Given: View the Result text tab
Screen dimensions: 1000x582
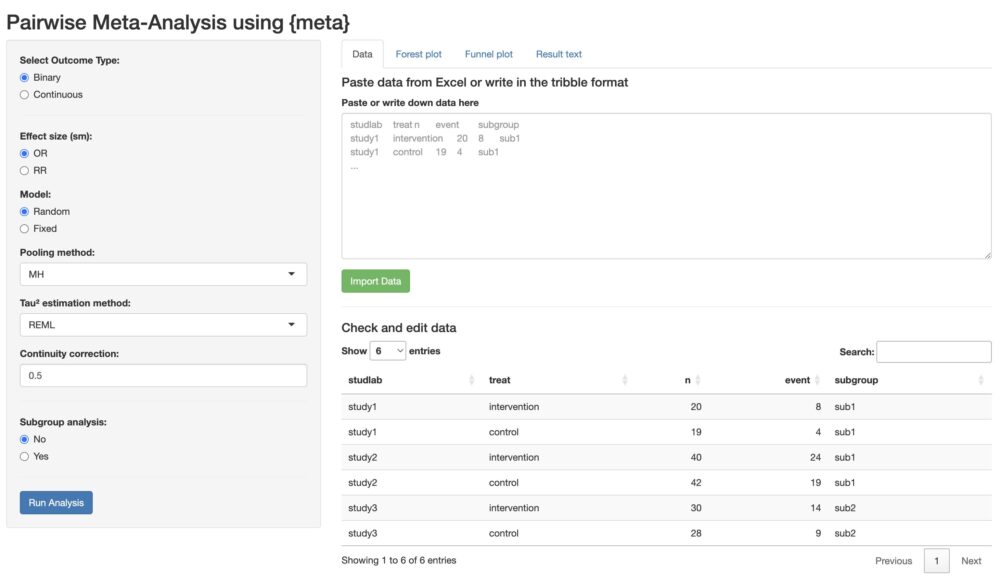Looking at the screenshot, I should click(x=560, y=54).
